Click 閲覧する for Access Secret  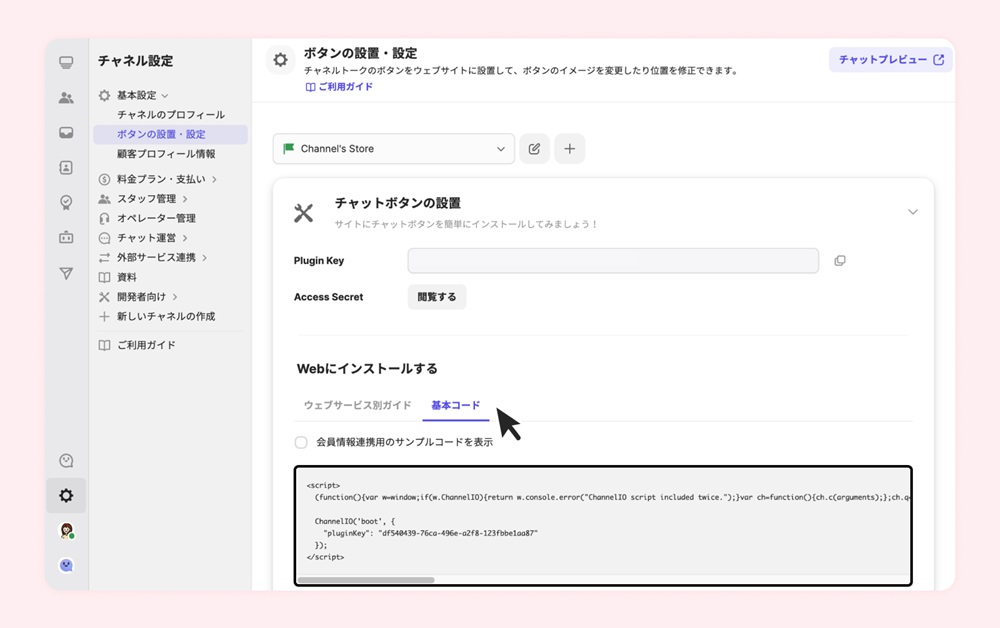(x=437, y=297)
